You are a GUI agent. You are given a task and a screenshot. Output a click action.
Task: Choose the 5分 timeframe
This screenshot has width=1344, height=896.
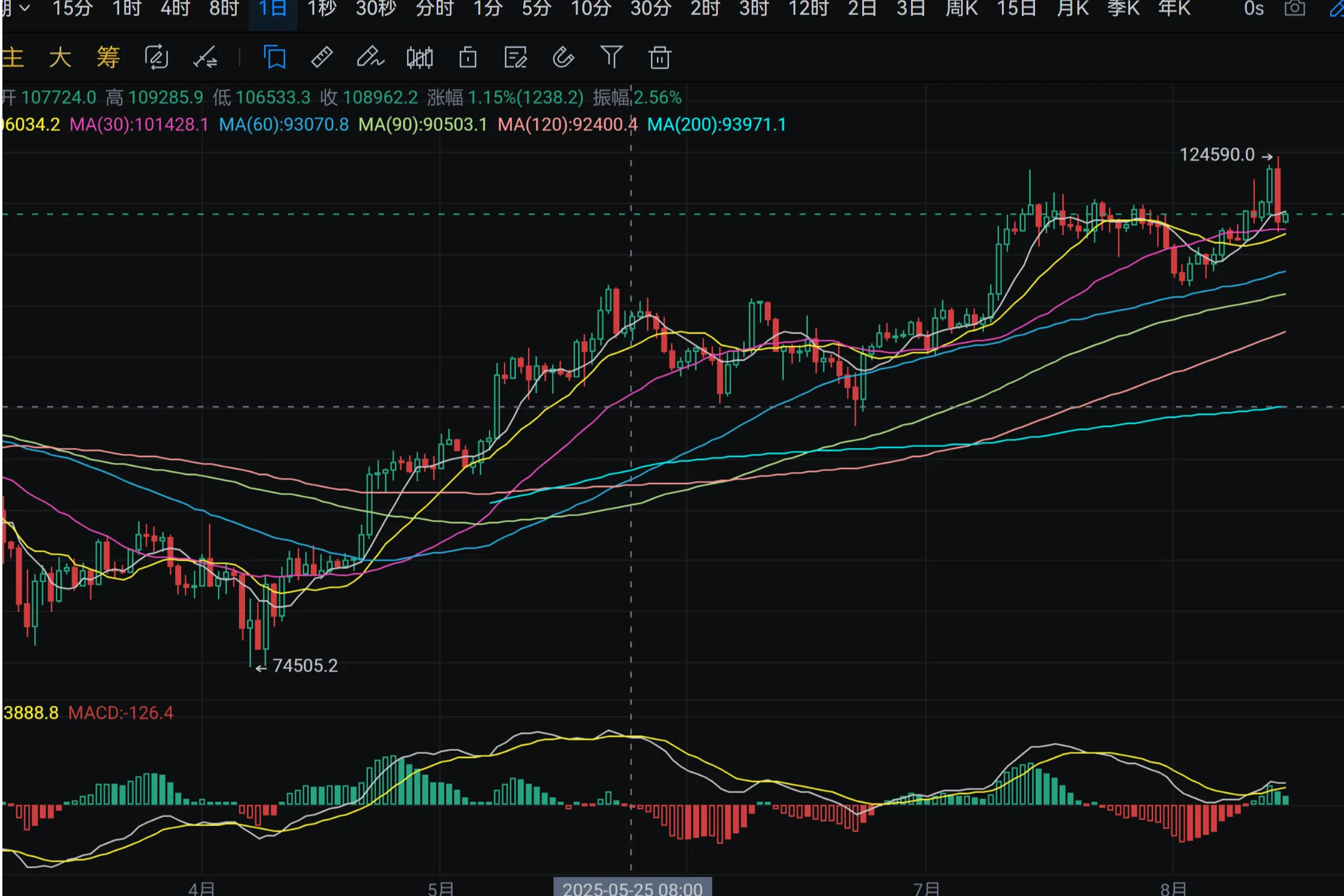click(x=537, y=8)
